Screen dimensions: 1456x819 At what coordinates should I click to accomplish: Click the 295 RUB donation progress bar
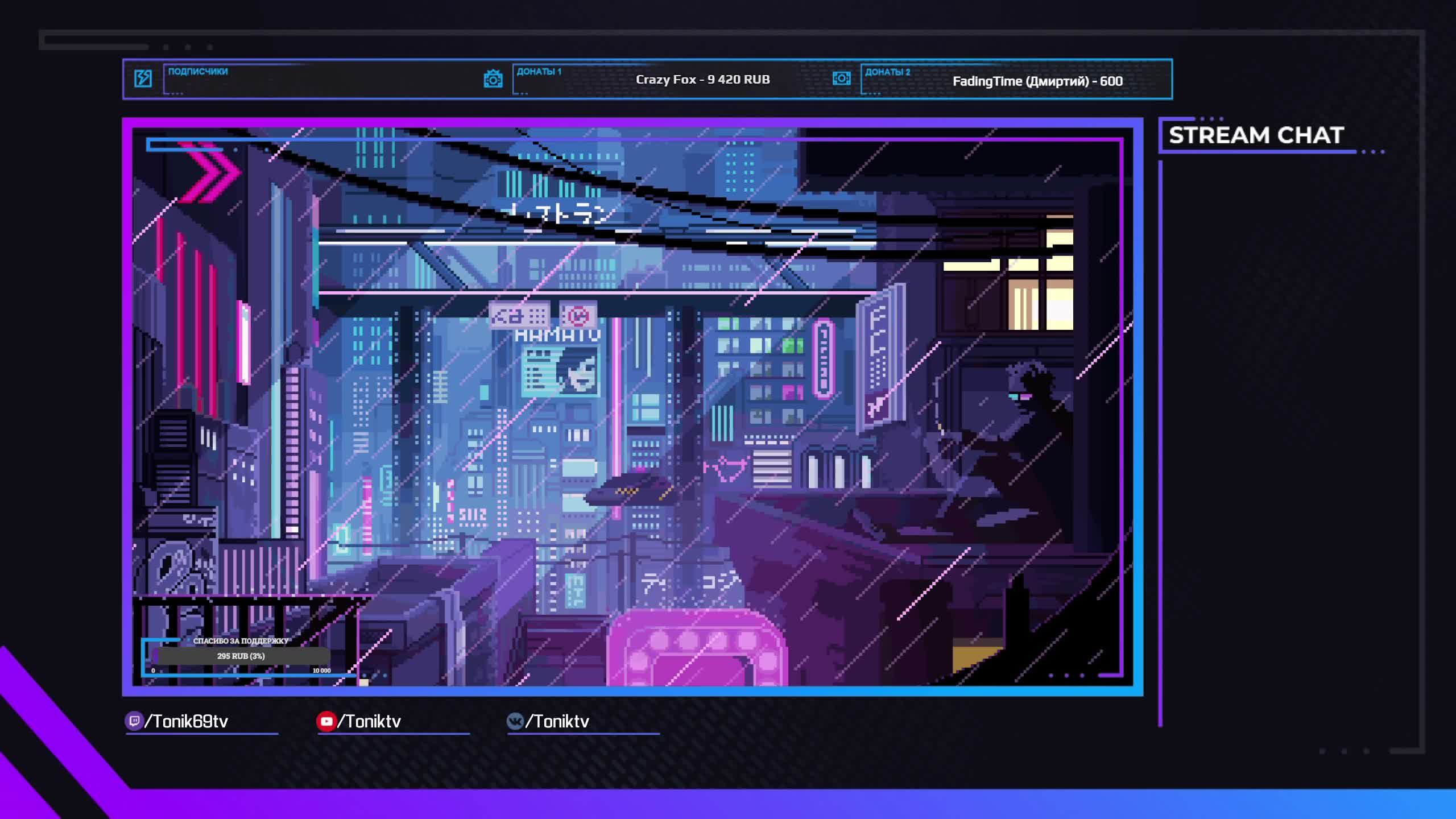[241, 656]
